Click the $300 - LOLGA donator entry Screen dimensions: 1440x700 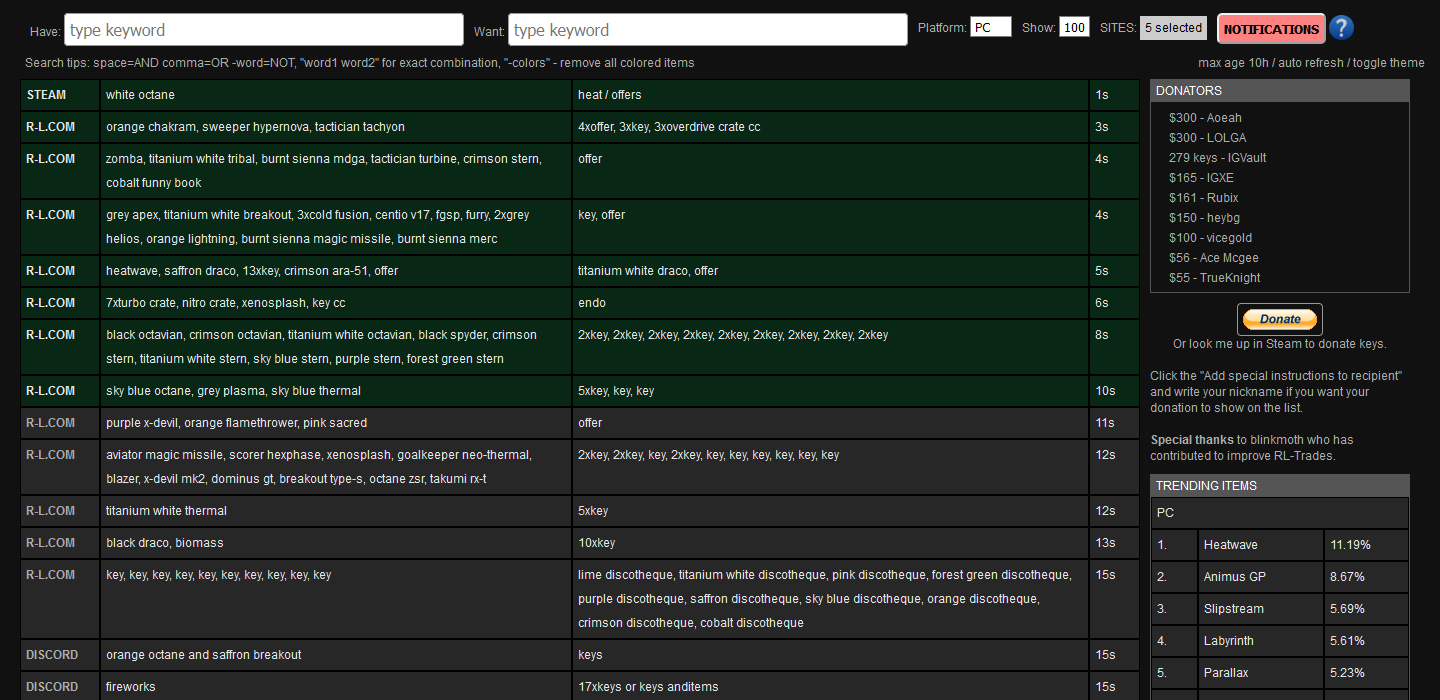(1207, 138)
